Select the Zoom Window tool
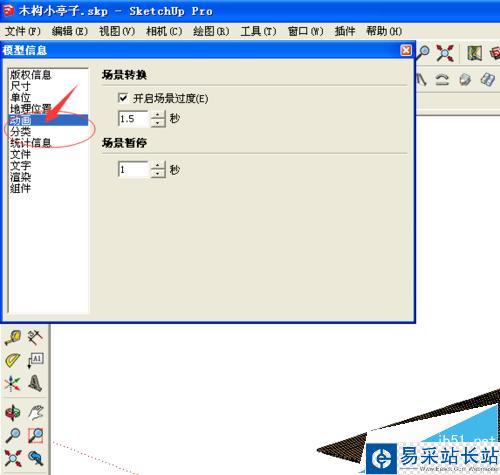The image size is (500, 475). click(x=35, y=435)
